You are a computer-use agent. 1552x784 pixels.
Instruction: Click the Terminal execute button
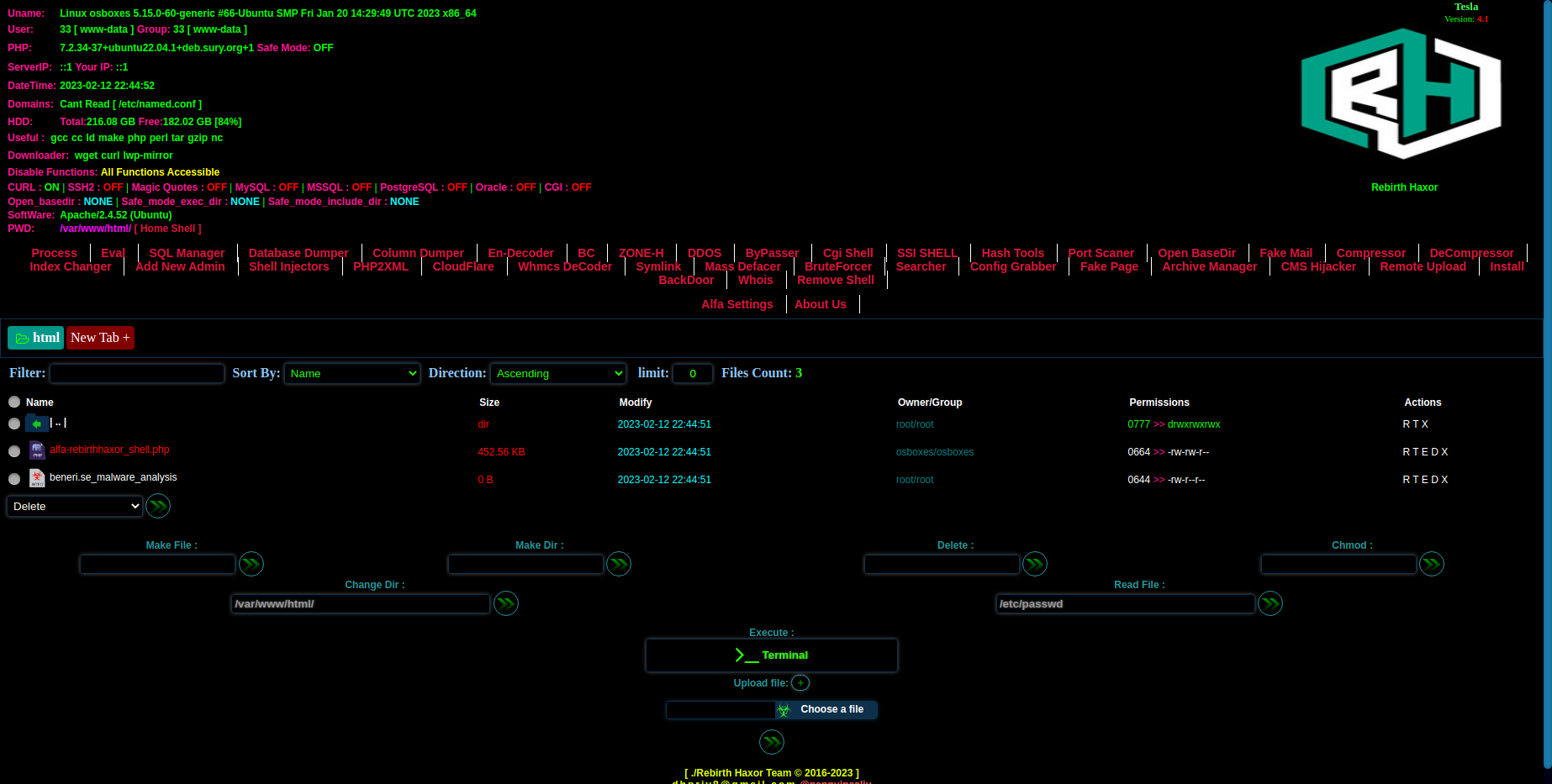[772, 655]
